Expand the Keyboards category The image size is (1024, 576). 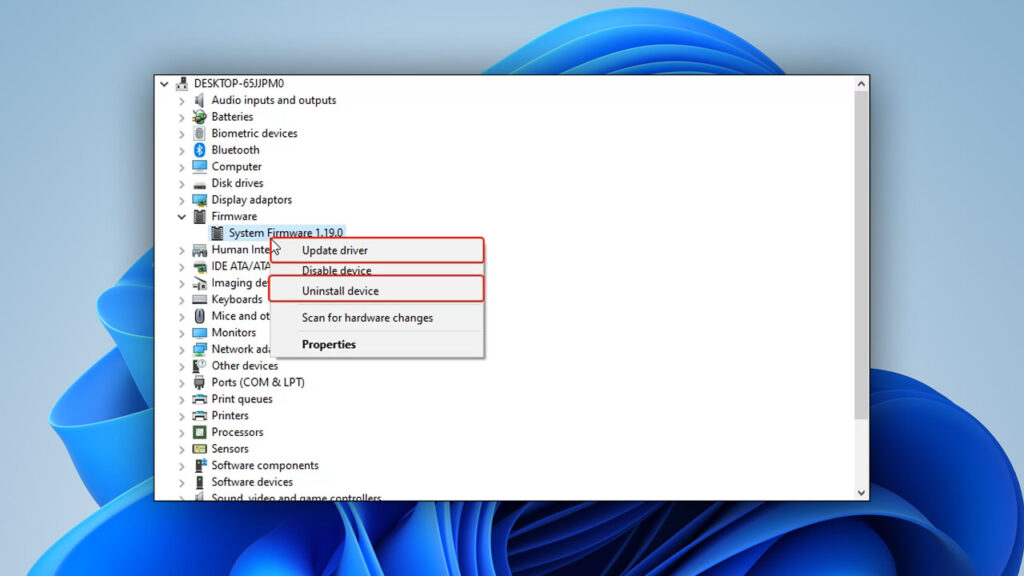pos(181,299)
